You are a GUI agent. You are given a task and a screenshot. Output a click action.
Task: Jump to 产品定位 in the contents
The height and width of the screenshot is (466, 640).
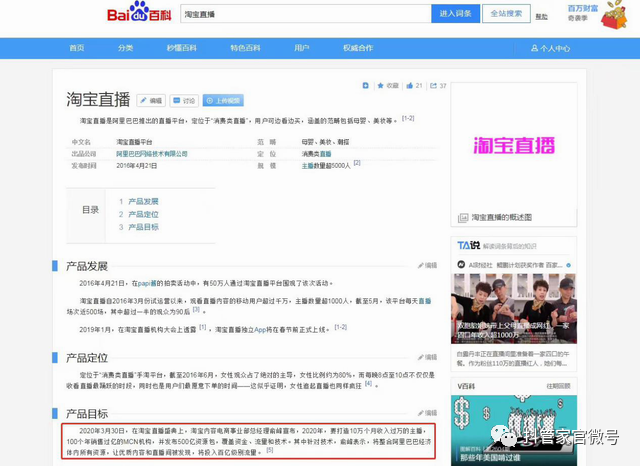143,214
